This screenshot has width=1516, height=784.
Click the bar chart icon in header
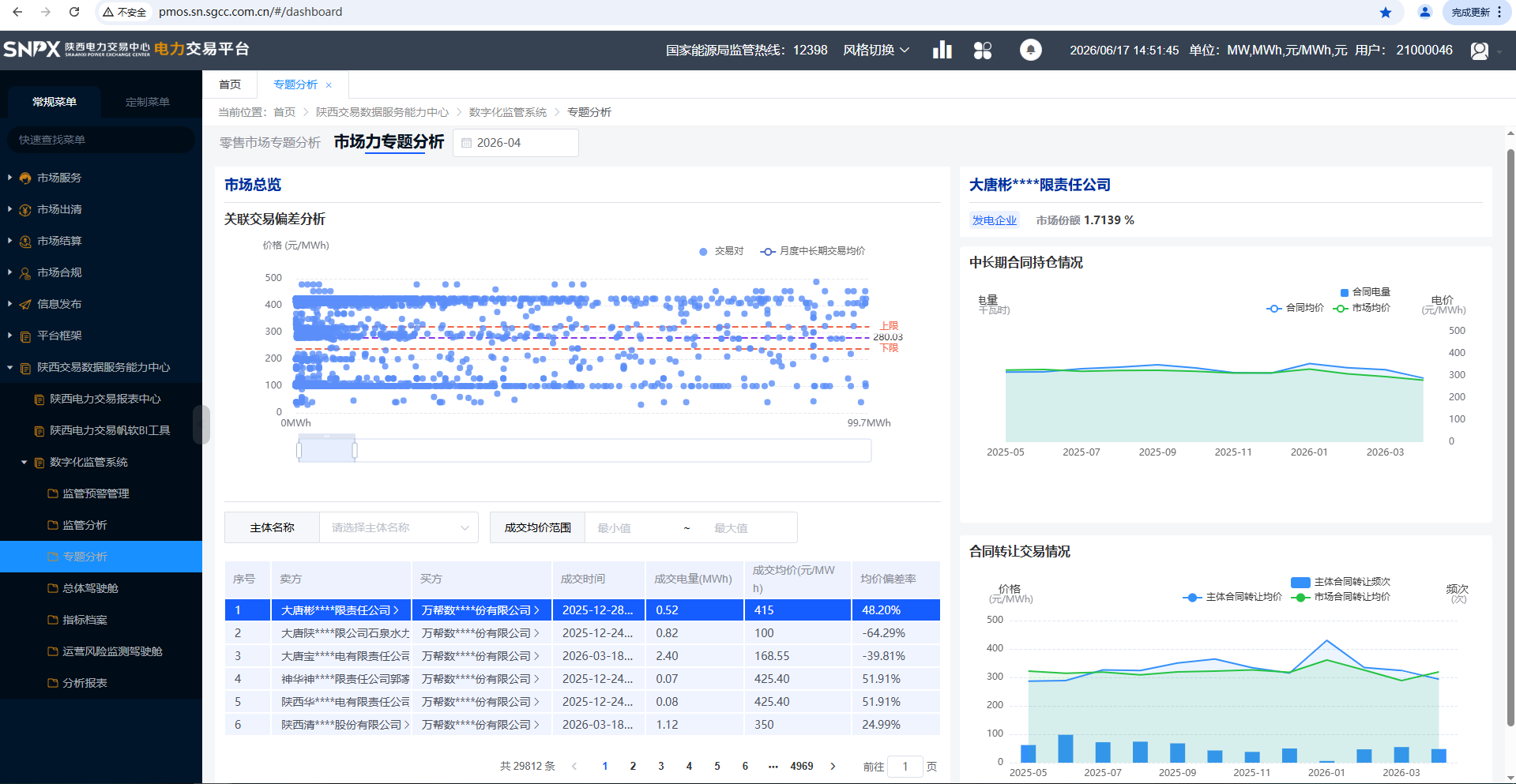[x=942, y=50]
